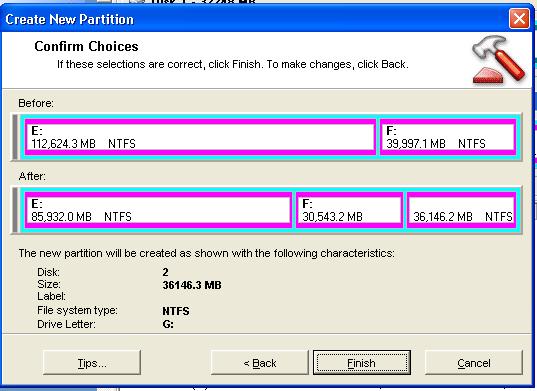Click the 36146.3 MB size value
The image size is (537, 391).
coord(192,285)
